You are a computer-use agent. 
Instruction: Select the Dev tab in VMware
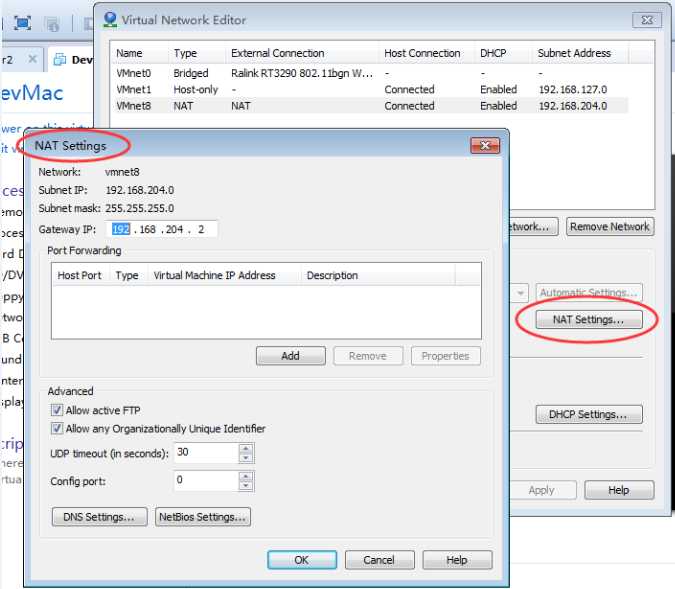(x=72, y=59)
